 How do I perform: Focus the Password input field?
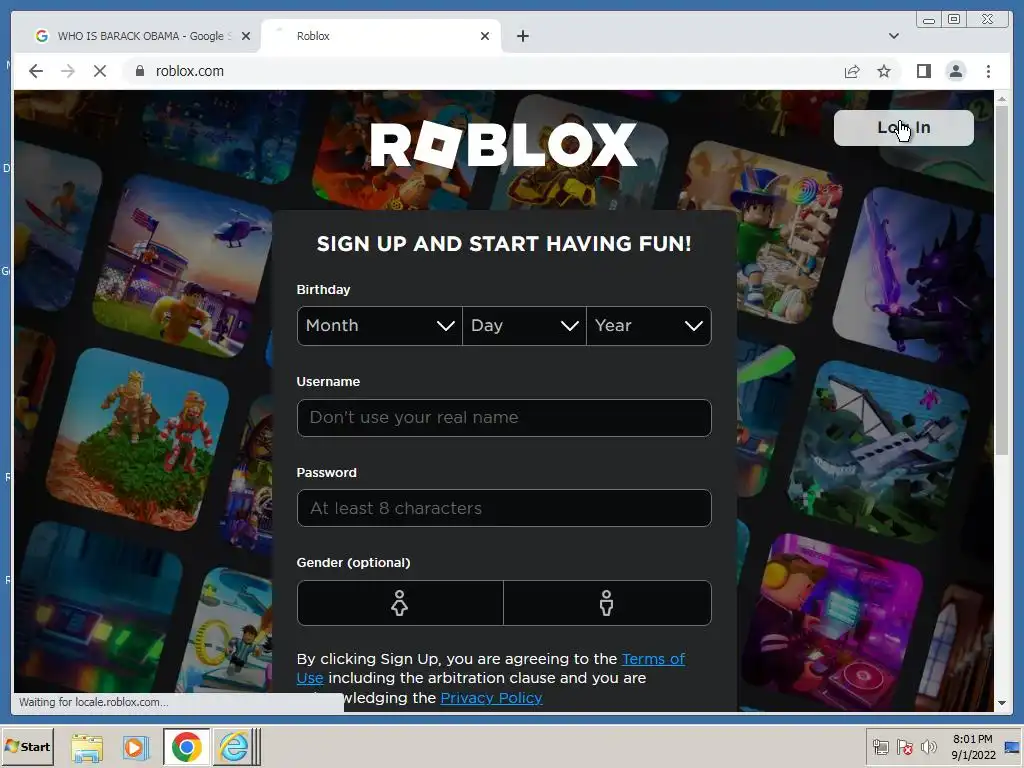(x=504, y=508)
